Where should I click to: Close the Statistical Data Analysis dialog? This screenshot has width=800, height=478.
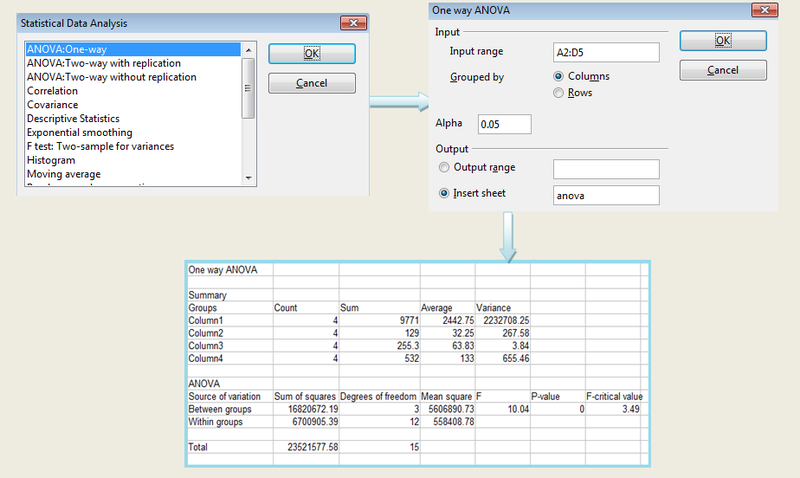[351, 22]
